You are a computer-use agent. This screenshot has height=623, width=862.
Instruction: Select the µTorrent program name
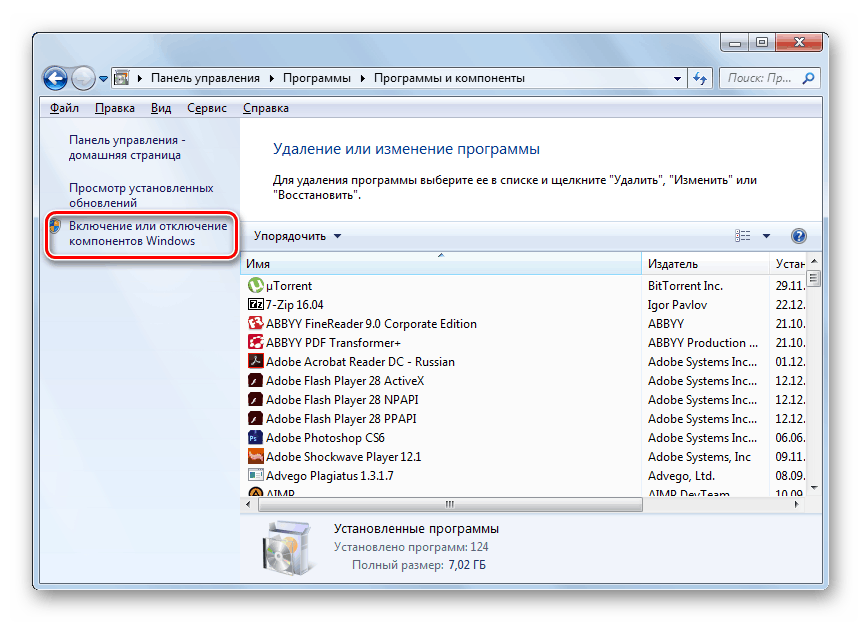(x=289, y=286)
